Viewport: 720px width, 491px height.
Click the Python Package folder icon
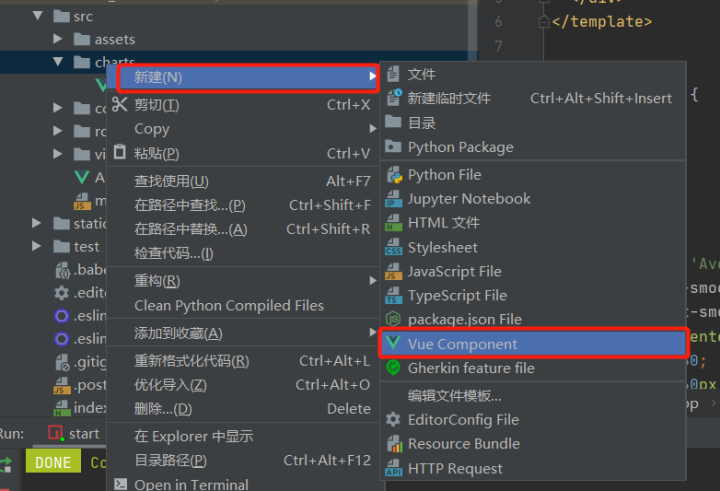tap(393, 146)
